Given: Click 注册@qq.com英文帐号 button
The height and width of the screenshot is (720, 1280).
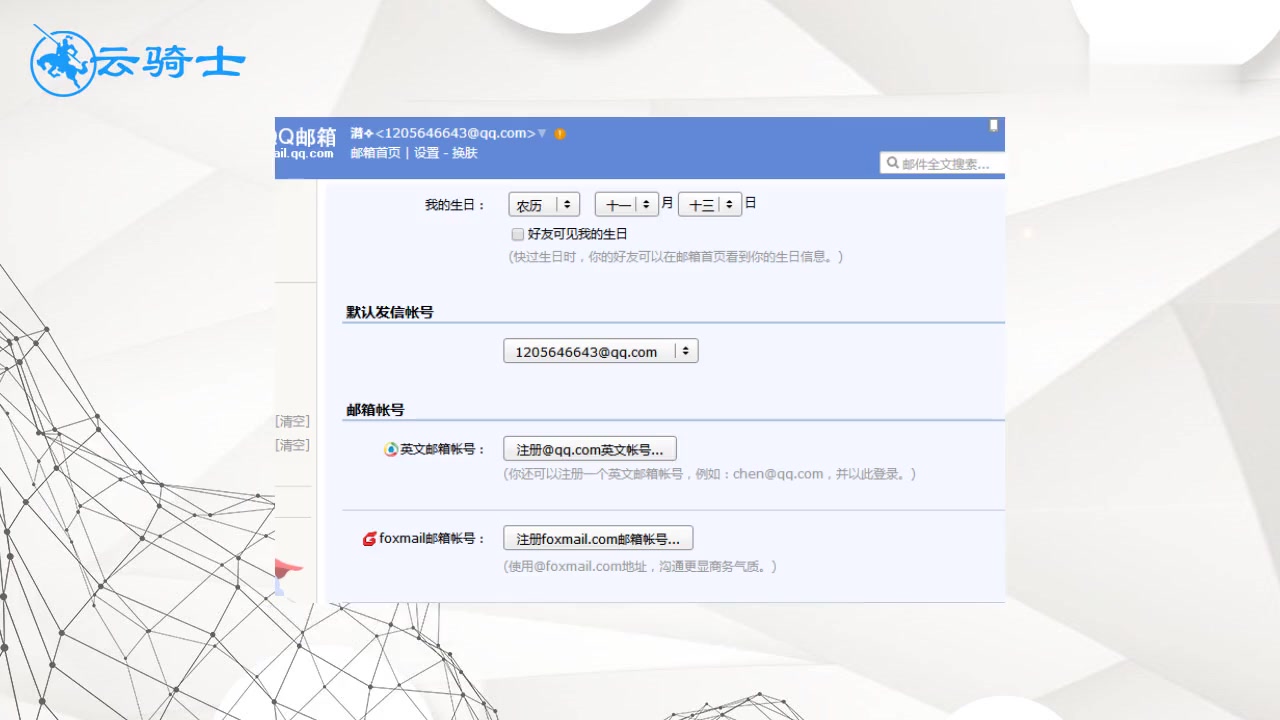Looking at the screenshot, I should (590, 449).
